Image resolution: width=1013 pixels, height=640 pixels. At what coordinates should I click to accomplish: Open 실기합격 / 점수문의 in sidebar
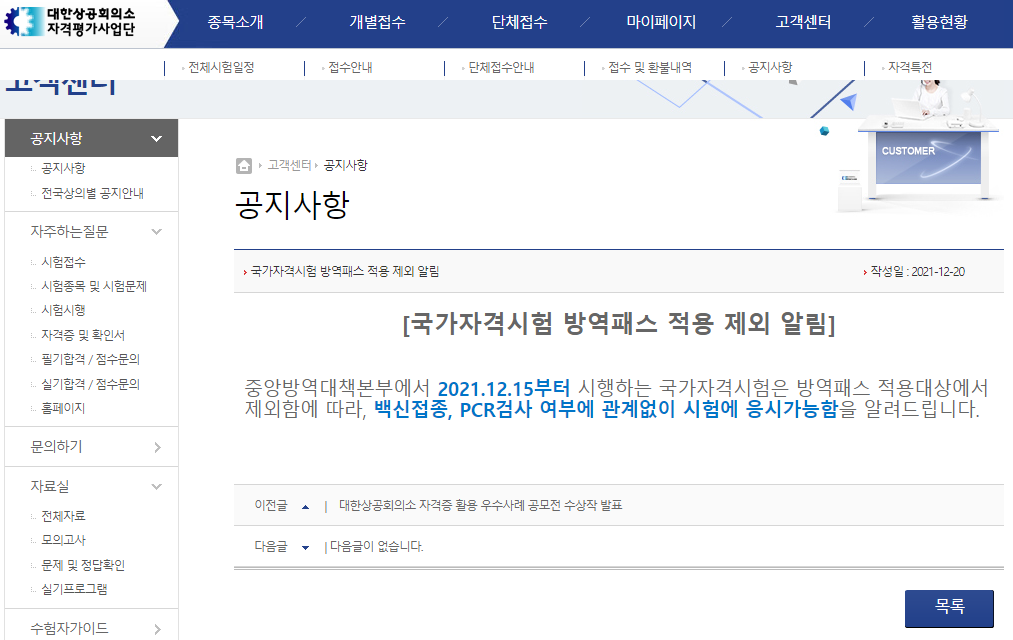click(x=90, y=384)
